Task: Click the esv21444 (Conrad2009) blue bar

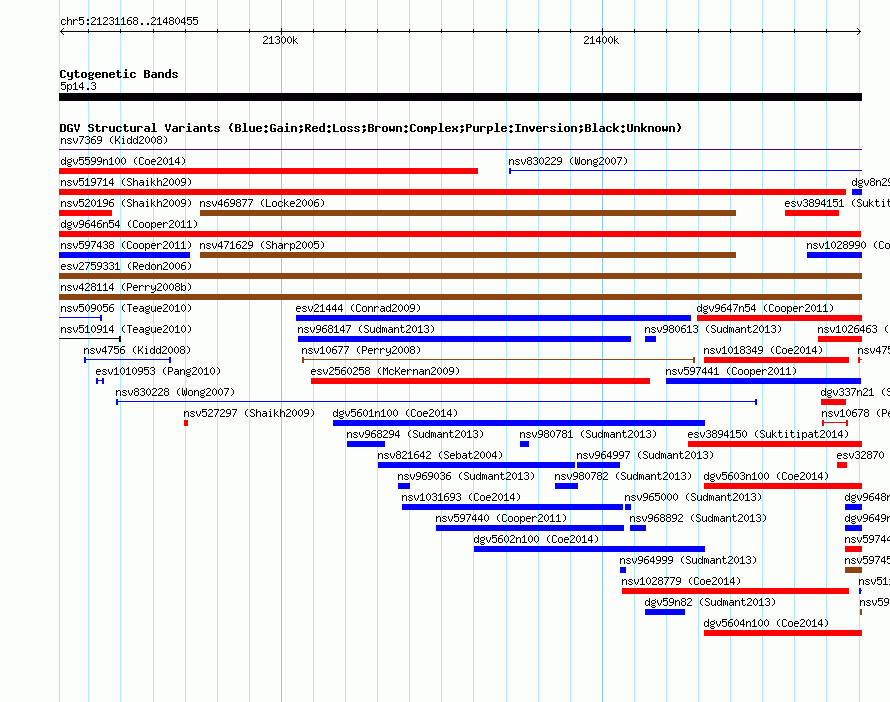Action: [493, 318]
